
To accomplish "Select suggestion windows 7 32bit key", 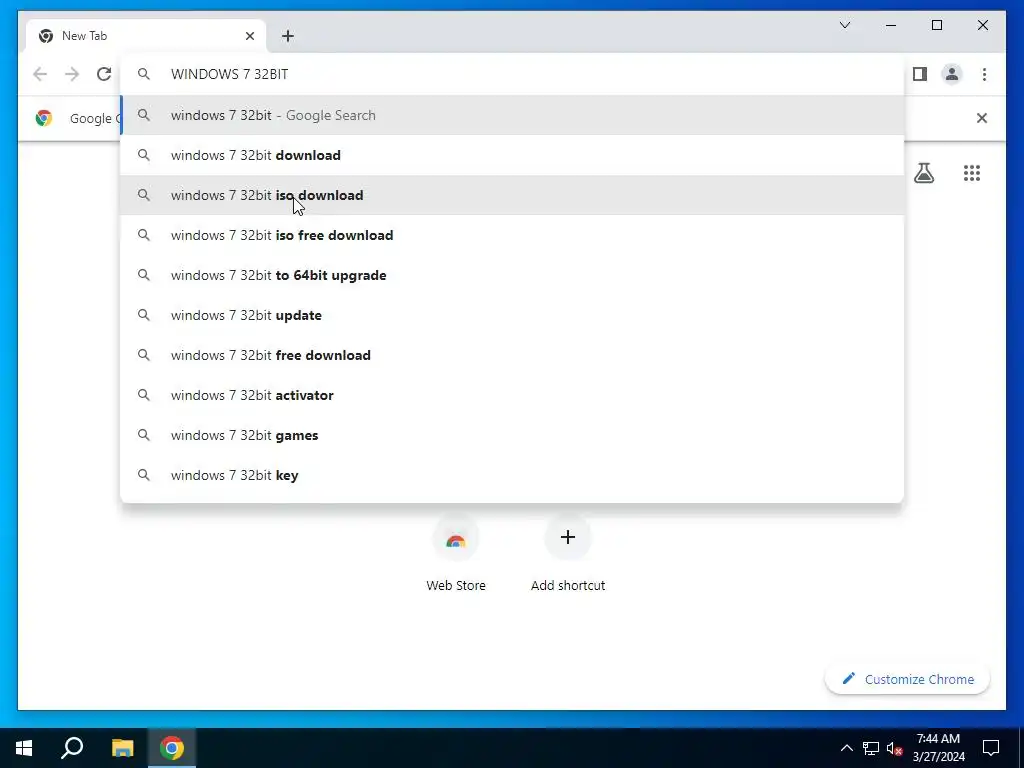I will click(512, 475).
